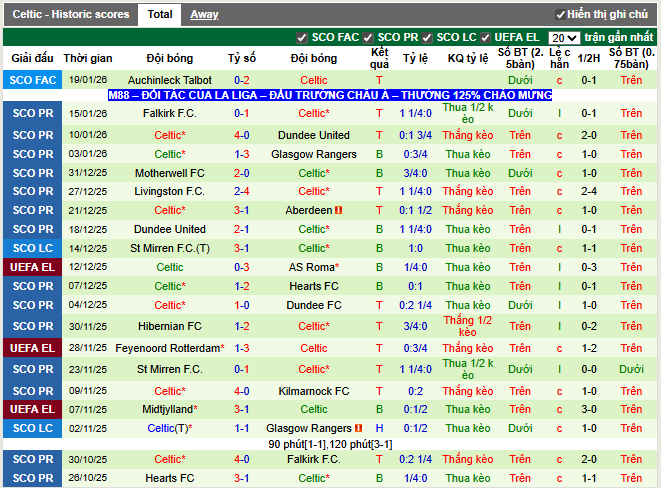Open the 0-2 score of Auchinleck Talbot match
Image resolution: width=661 pixels, height=488 pixels.
click(x=242, y=80)
